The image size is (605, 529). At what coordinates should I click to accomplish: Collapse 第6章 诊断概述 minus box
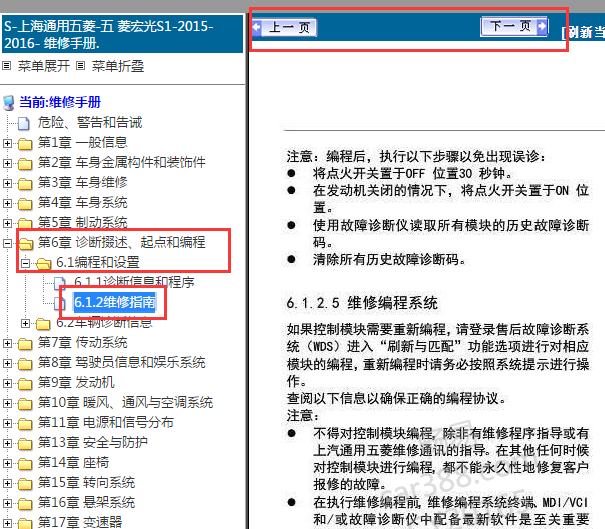[x=7, y=243]
